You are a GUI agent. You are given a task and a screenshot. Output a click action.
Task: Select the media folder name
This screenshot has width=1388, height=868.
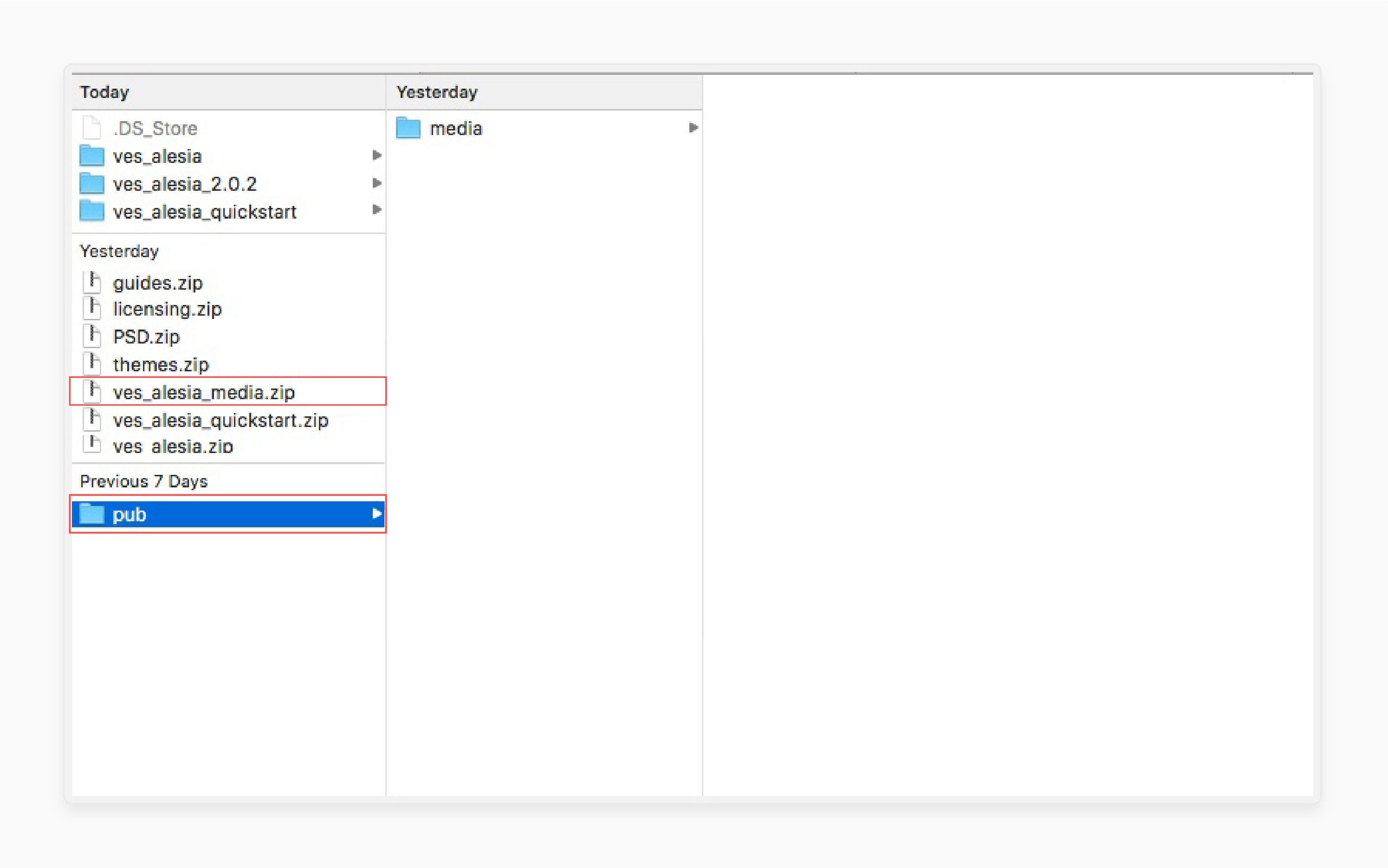click(x=456, y=128)
